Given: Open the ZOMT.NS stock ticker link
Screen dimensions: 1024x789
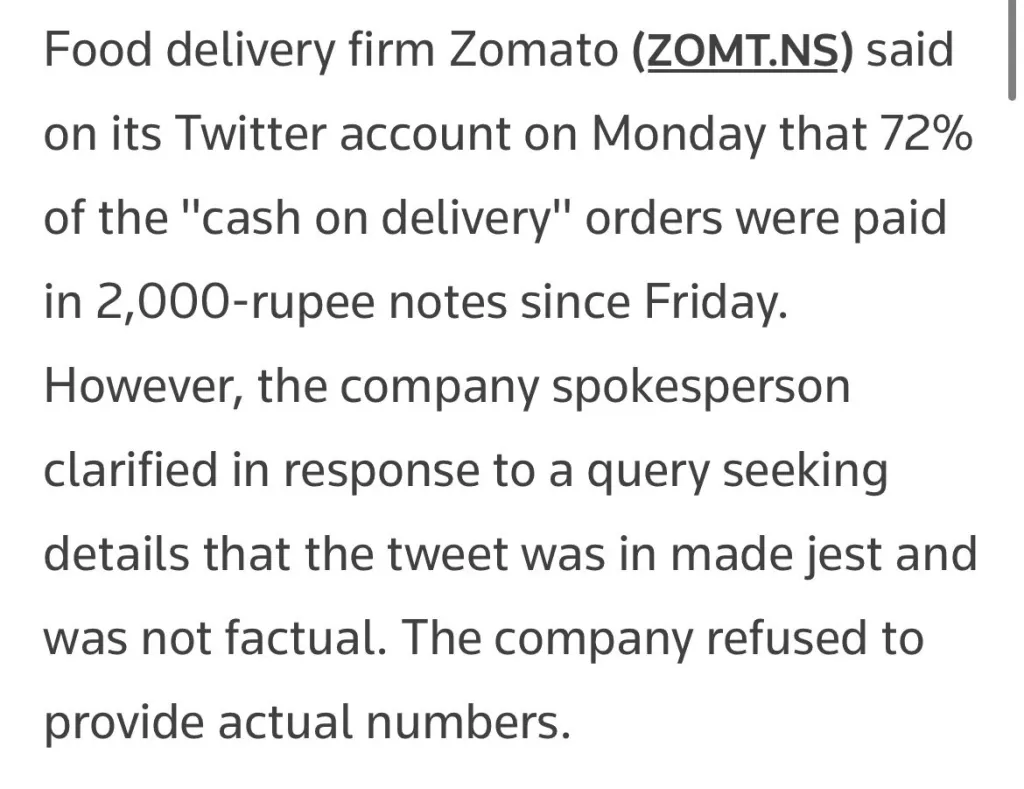Looking at the screenshot, I should (x=744, y=51).
